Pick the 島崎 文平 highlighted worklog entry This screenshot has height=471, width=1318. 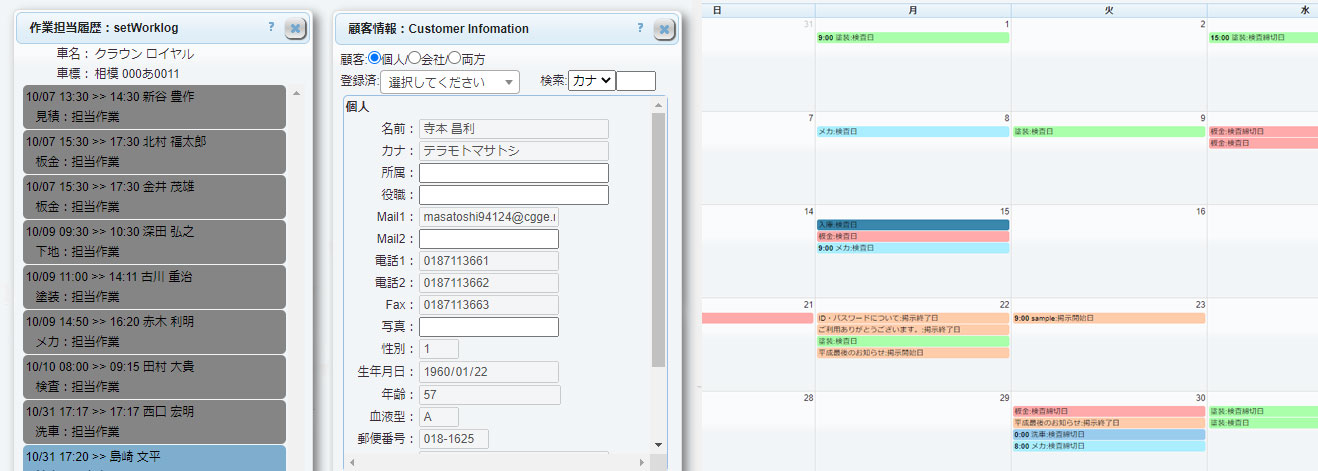[154, 458]
